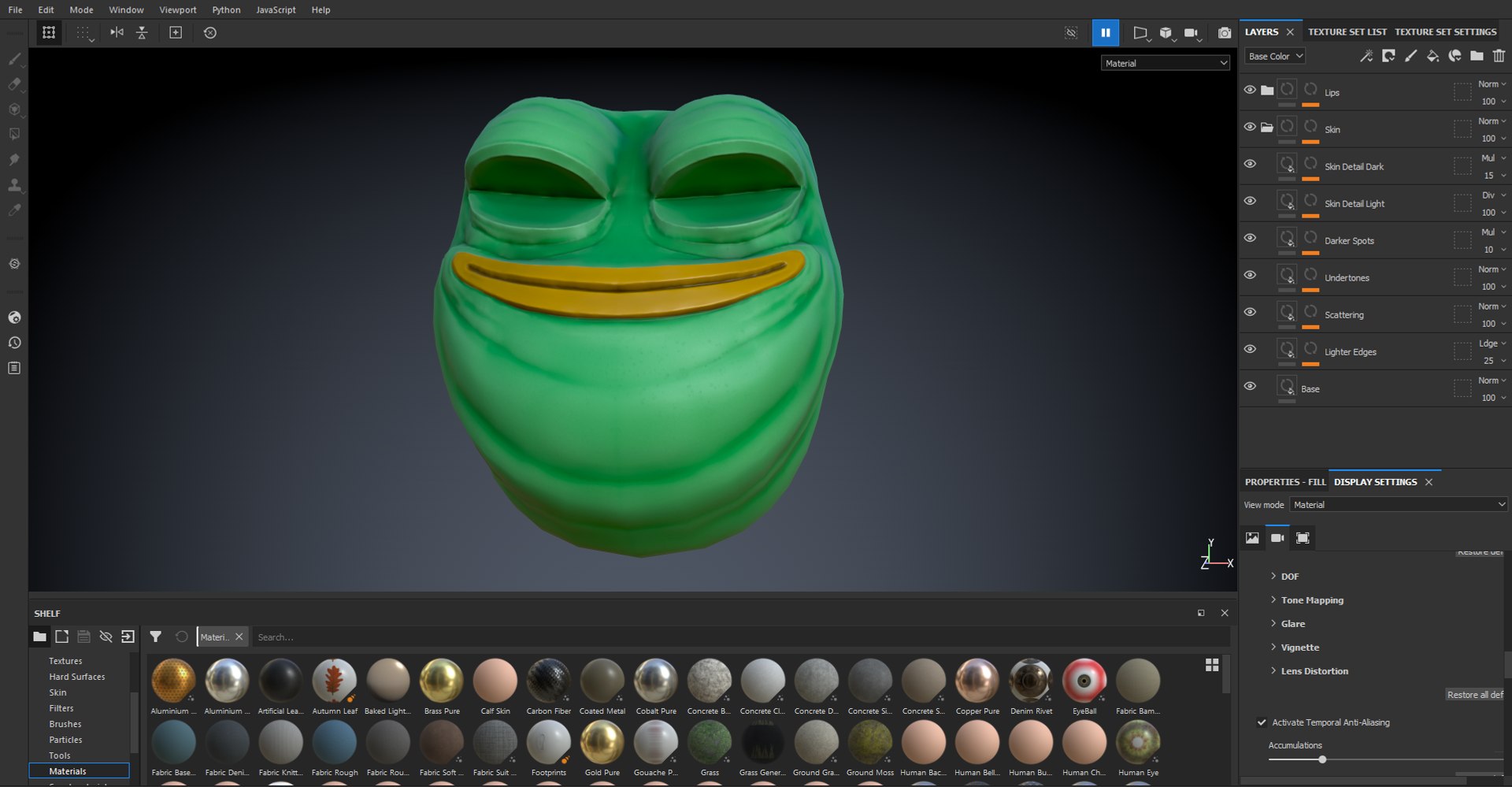Image resolution: width=1512 pixels, height=787 pixels.
Task: Switch to Texture Set Settings tab
Action: [1446, 32]
